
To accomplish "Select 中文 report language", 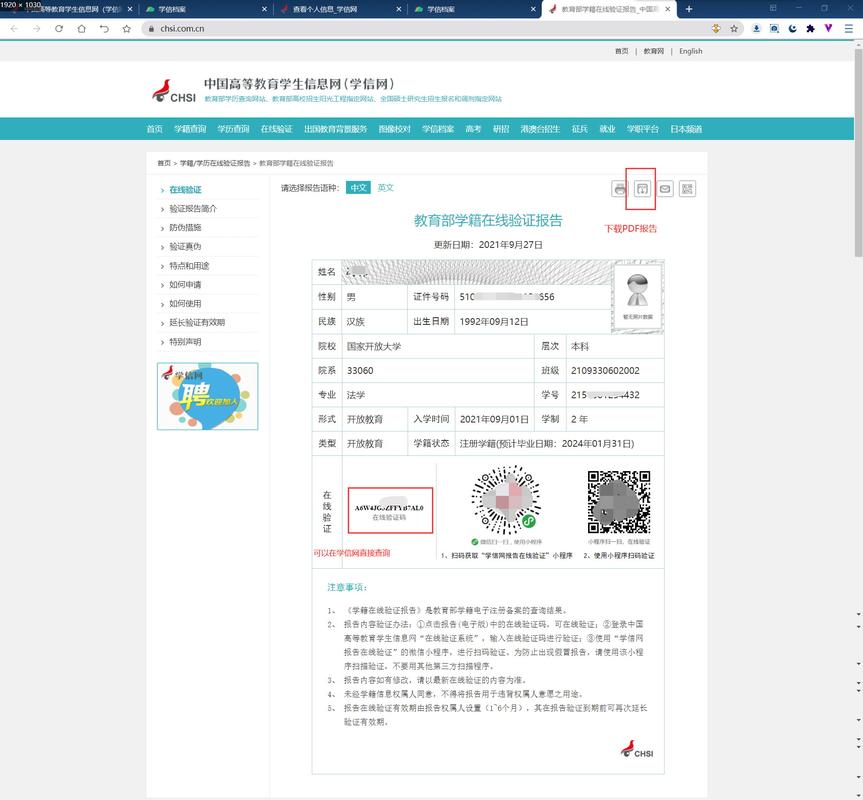I will click(358, 188).
